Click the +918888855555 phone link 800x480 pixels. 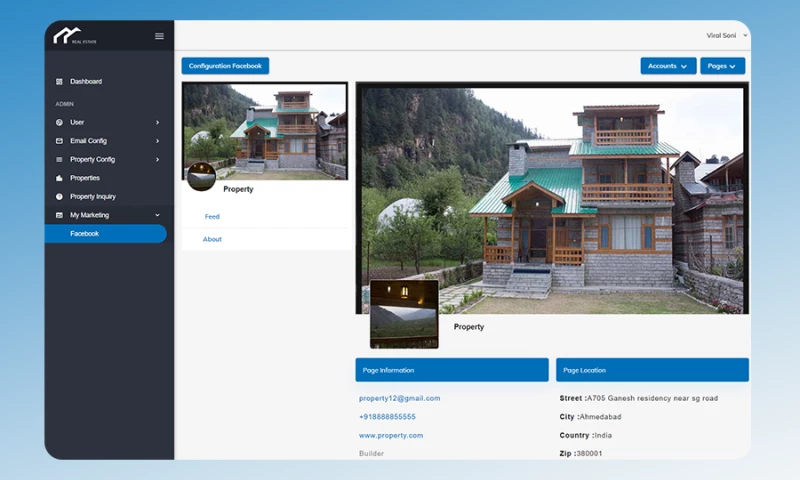coord(387,417)
